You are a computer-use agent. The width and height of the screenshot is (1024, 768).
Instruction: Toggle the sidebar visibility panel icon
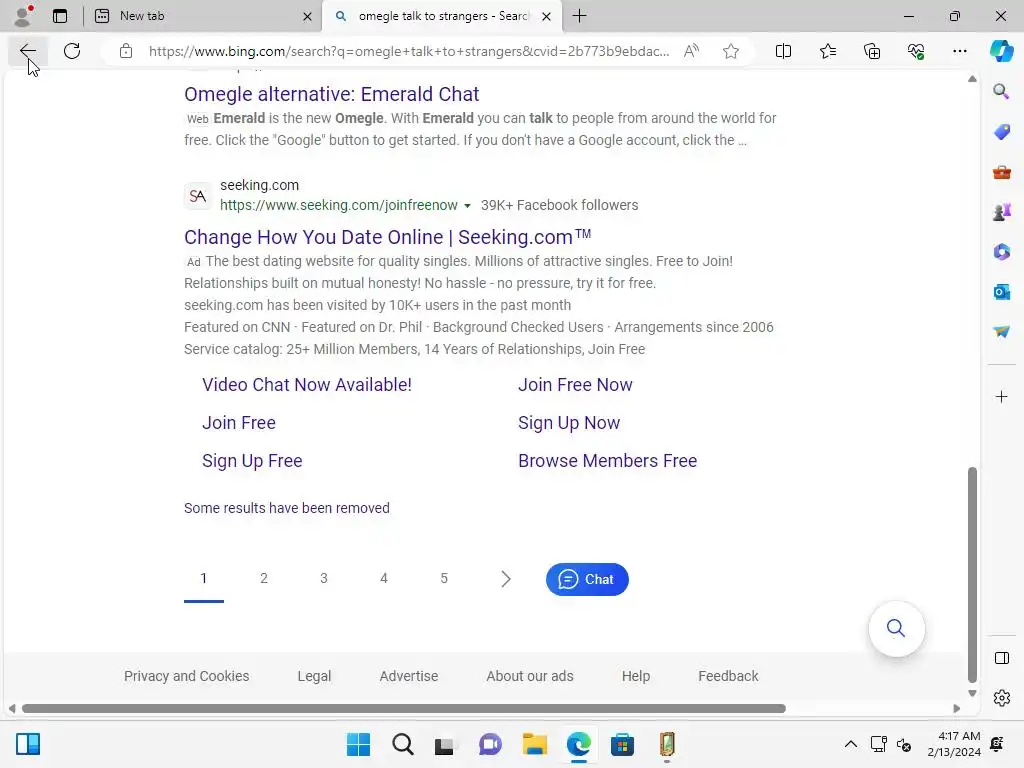(1001, 658)
